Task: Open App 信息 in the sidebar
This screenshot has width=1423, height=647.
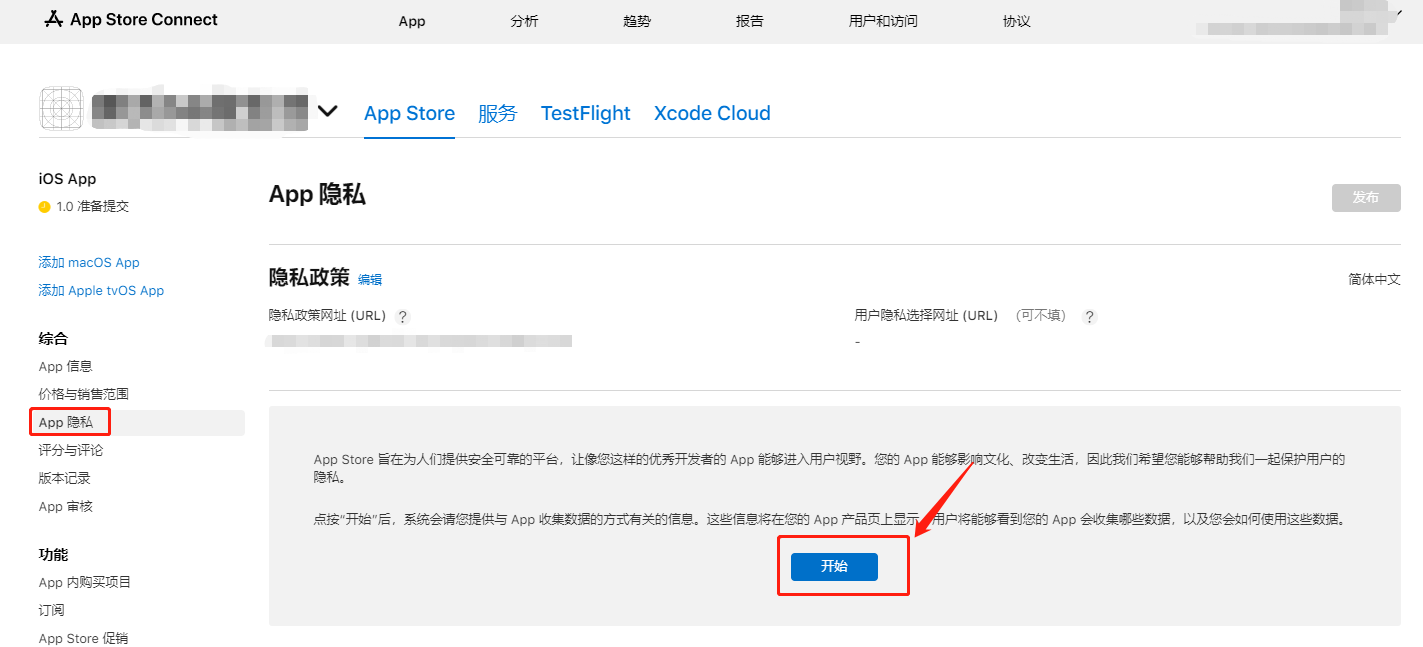Action: 66,366
